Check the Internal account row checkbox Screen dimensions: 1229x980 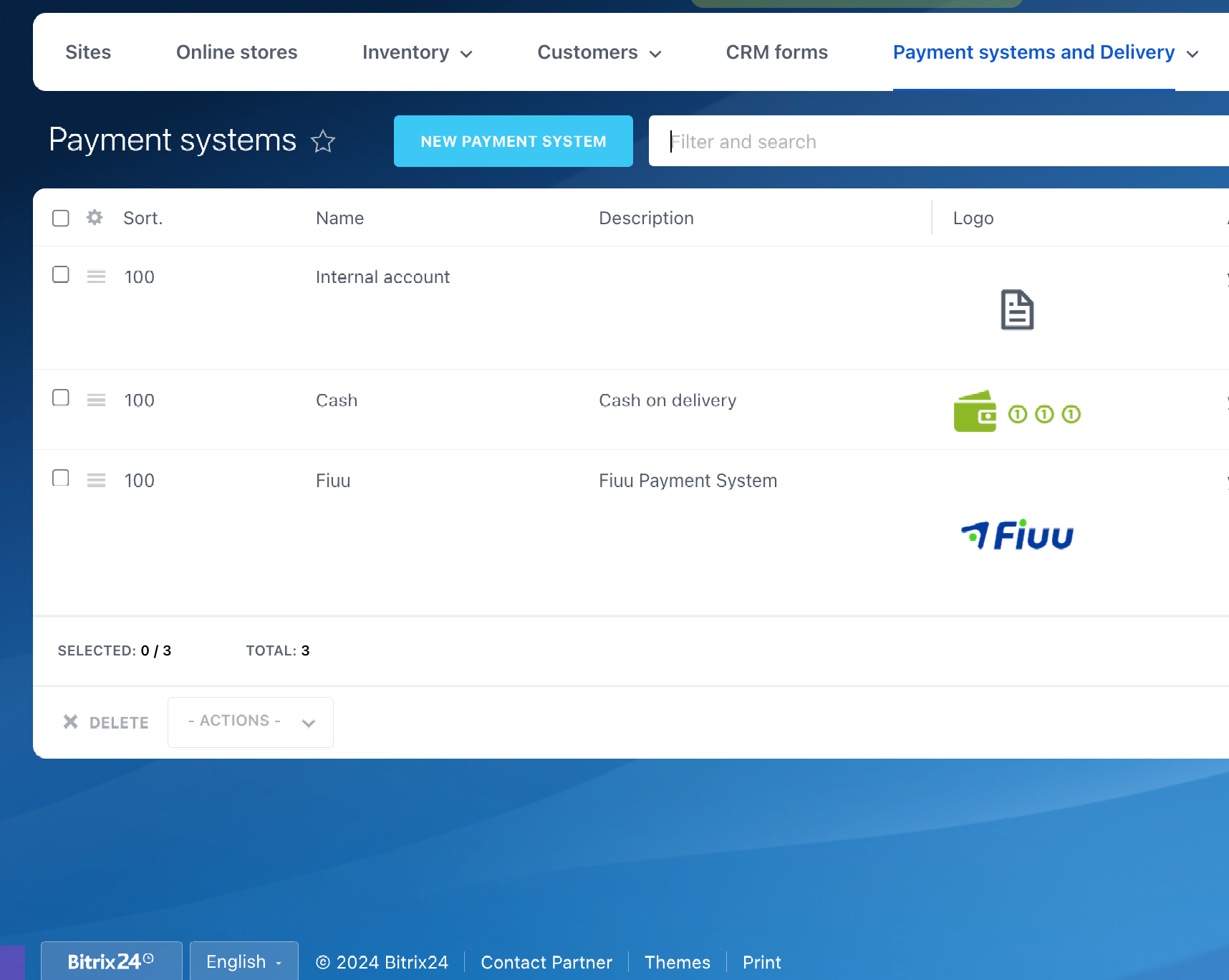pos(61,275)
